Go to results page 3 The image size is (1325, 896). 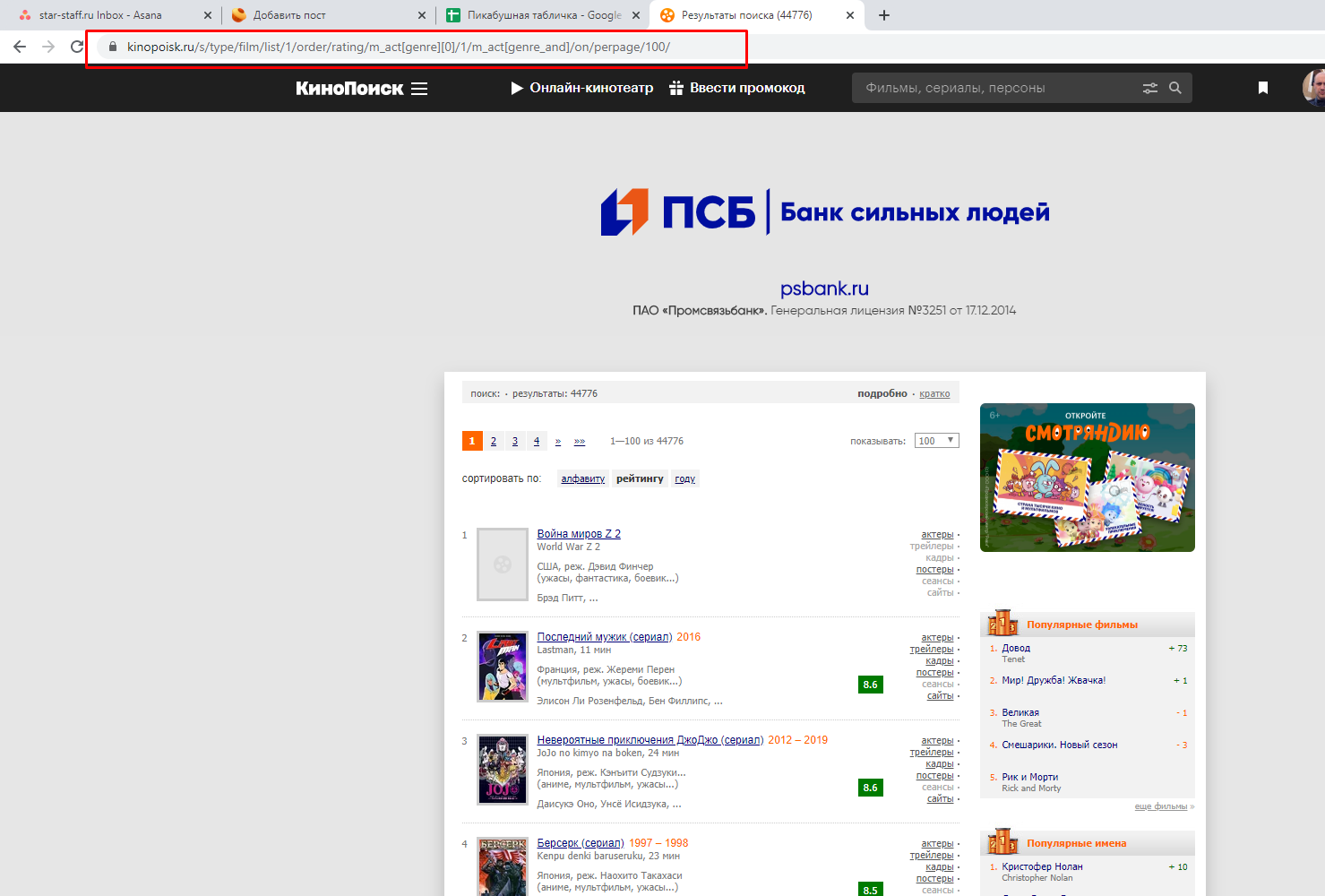(x=515, y=441)
